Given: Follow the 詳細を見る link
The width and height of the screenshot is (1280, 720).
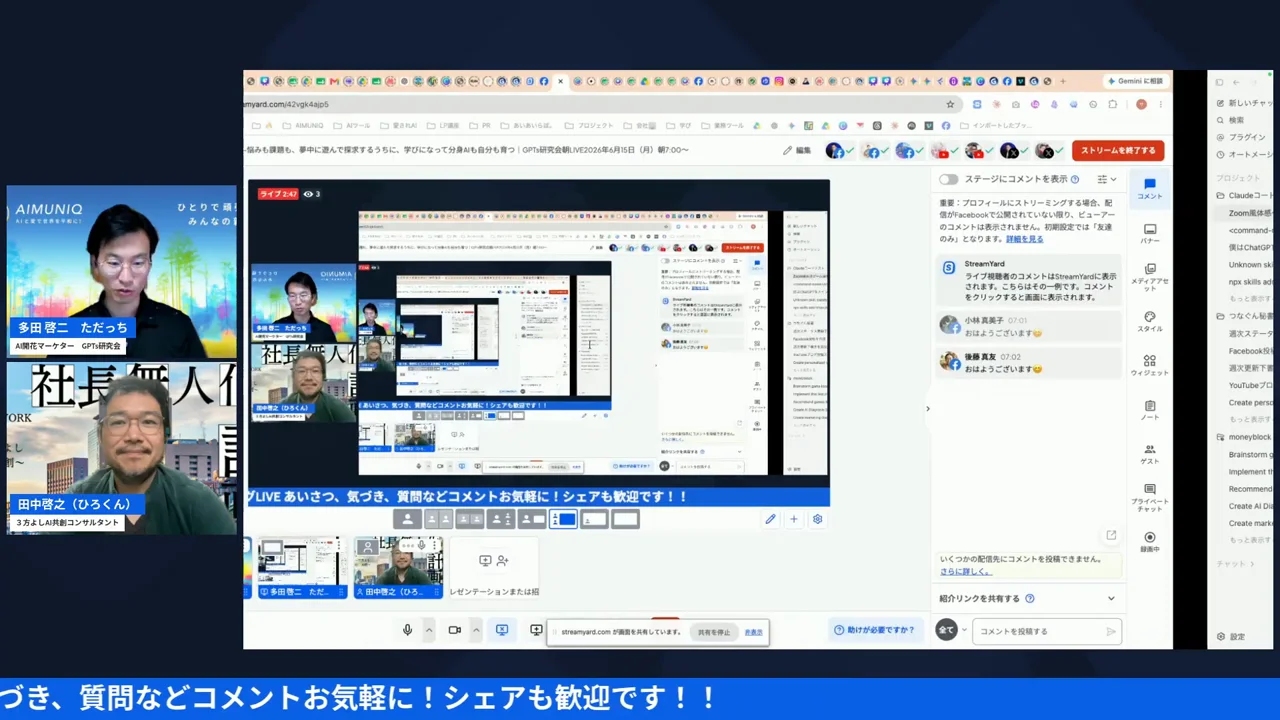Looking at the screenshot, I should (x=1024, y=239).
